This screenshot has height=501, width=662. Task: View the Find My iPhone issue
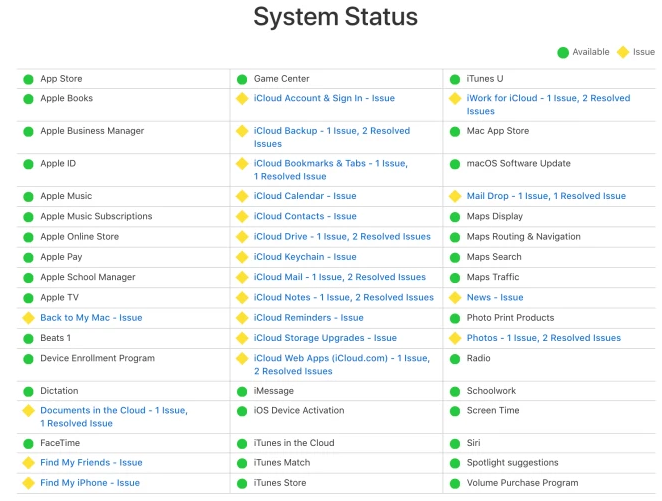(90, 483)
